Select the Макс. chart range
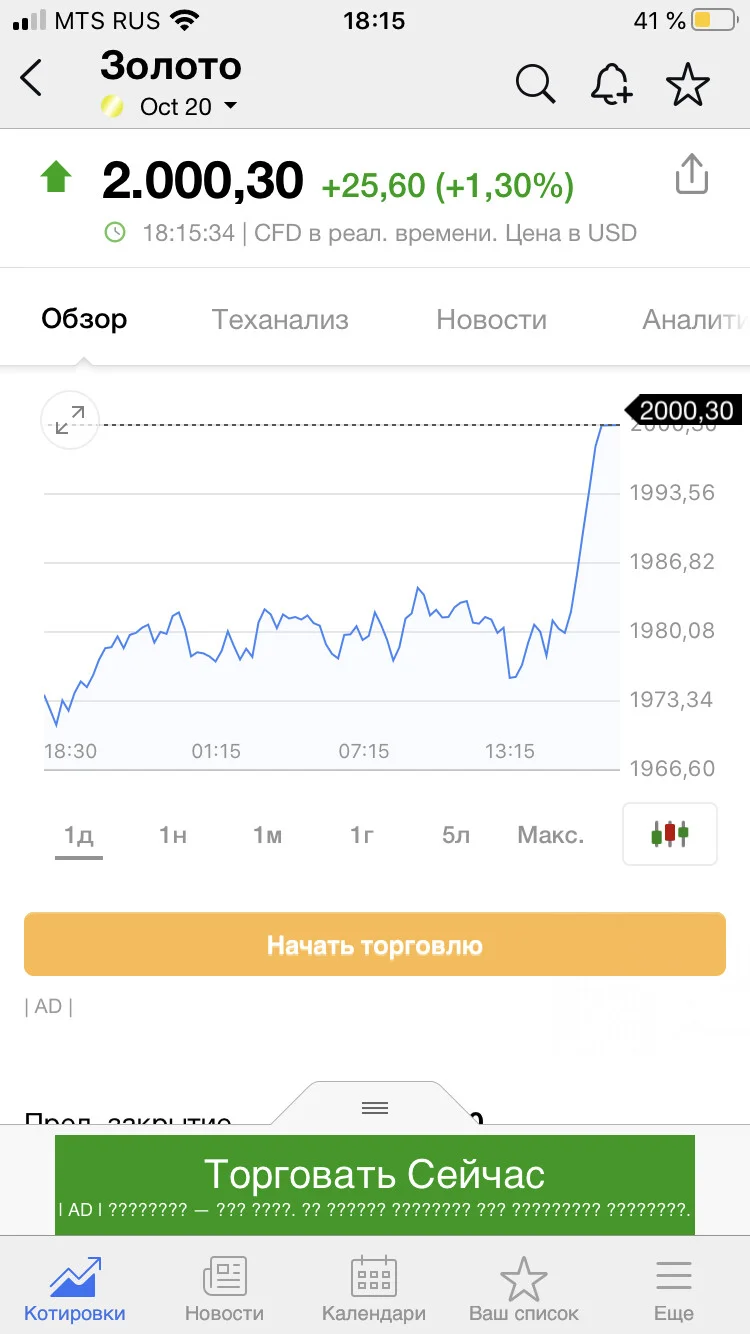 [551, 835]
